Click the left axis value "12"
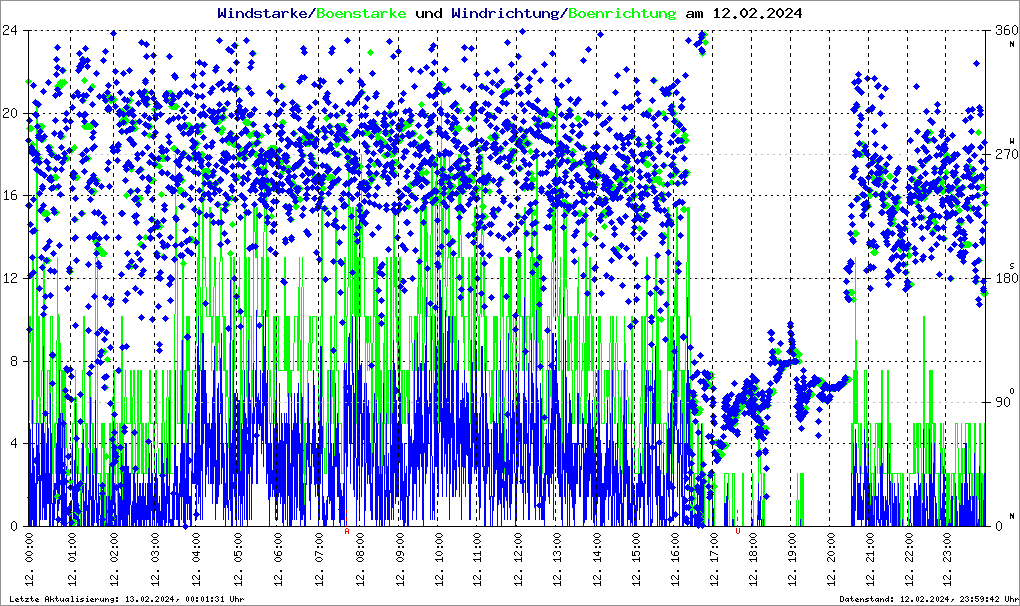1020x606 pixels. pyautogui.click(x=9, y=278)
